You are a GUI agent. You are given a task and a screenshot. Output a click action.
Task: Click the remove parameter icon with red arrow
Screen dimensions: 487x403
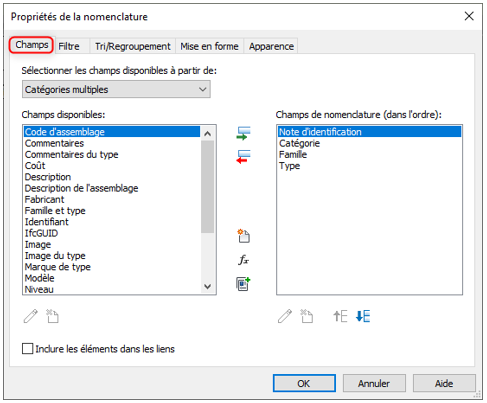[243, 157]
